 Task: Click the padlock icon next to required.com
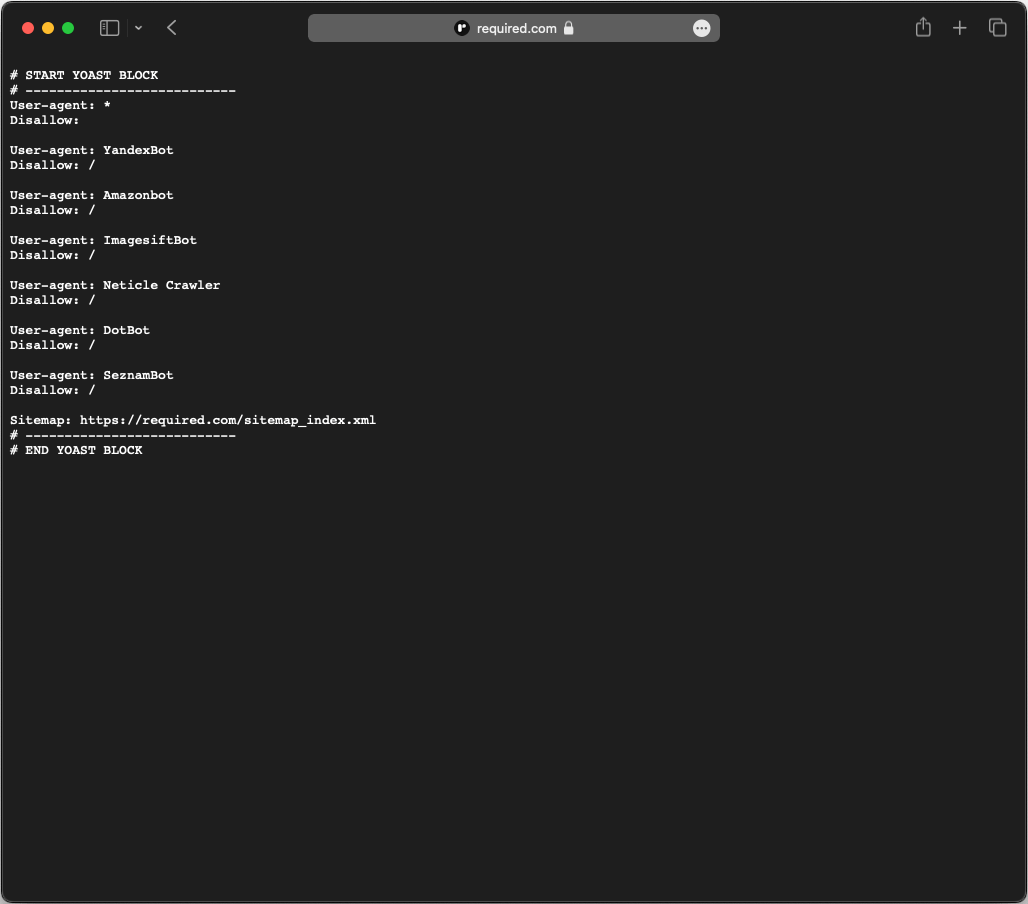click(569, 28)
